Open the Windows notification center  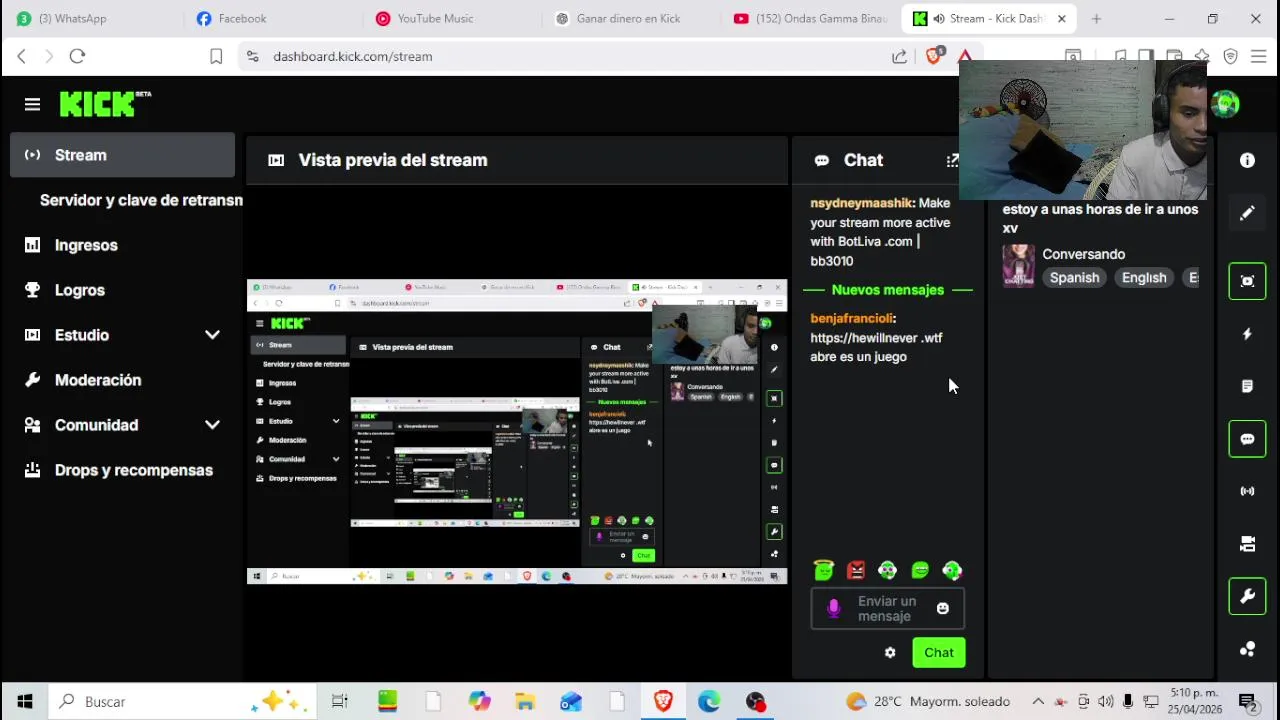coord(1247,701)
